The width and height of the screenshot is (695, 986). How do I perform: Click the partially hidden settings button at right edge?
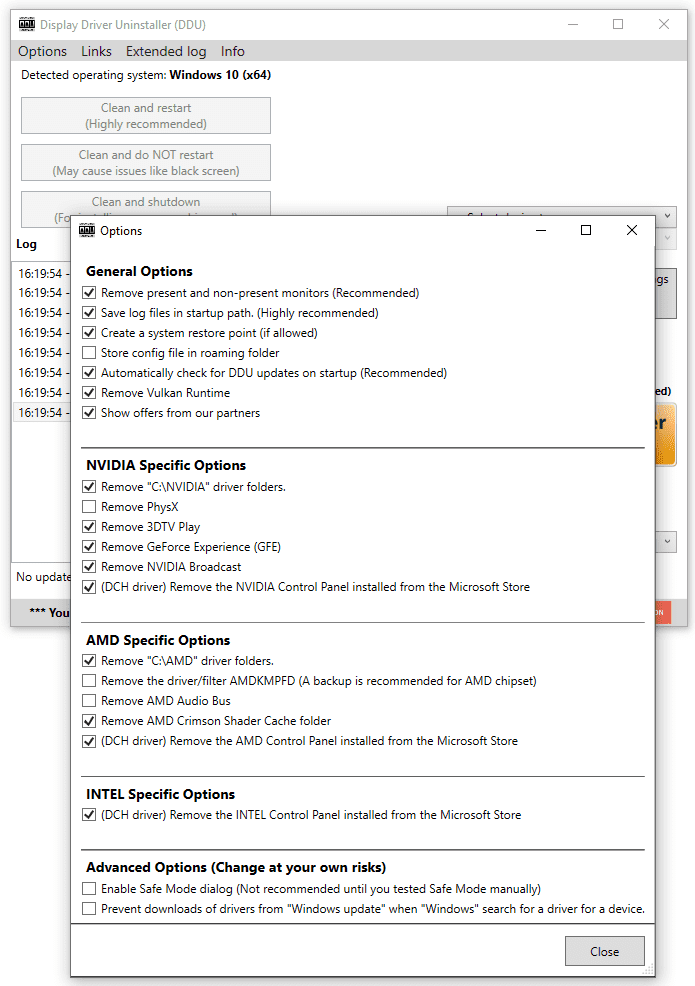point(666,294)
